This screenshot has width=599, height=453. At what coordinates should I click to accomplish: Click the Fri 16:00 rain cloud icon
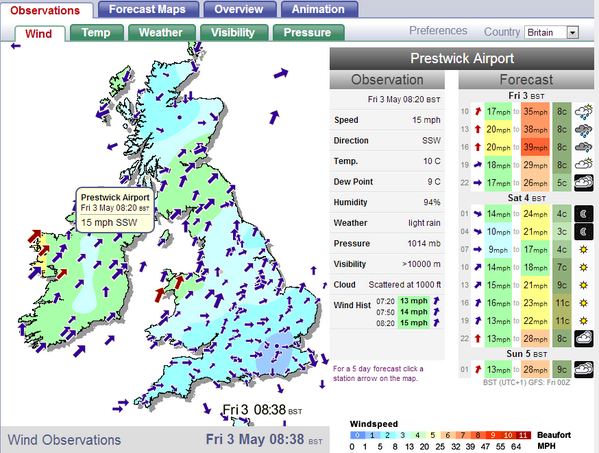pos(583,147)
